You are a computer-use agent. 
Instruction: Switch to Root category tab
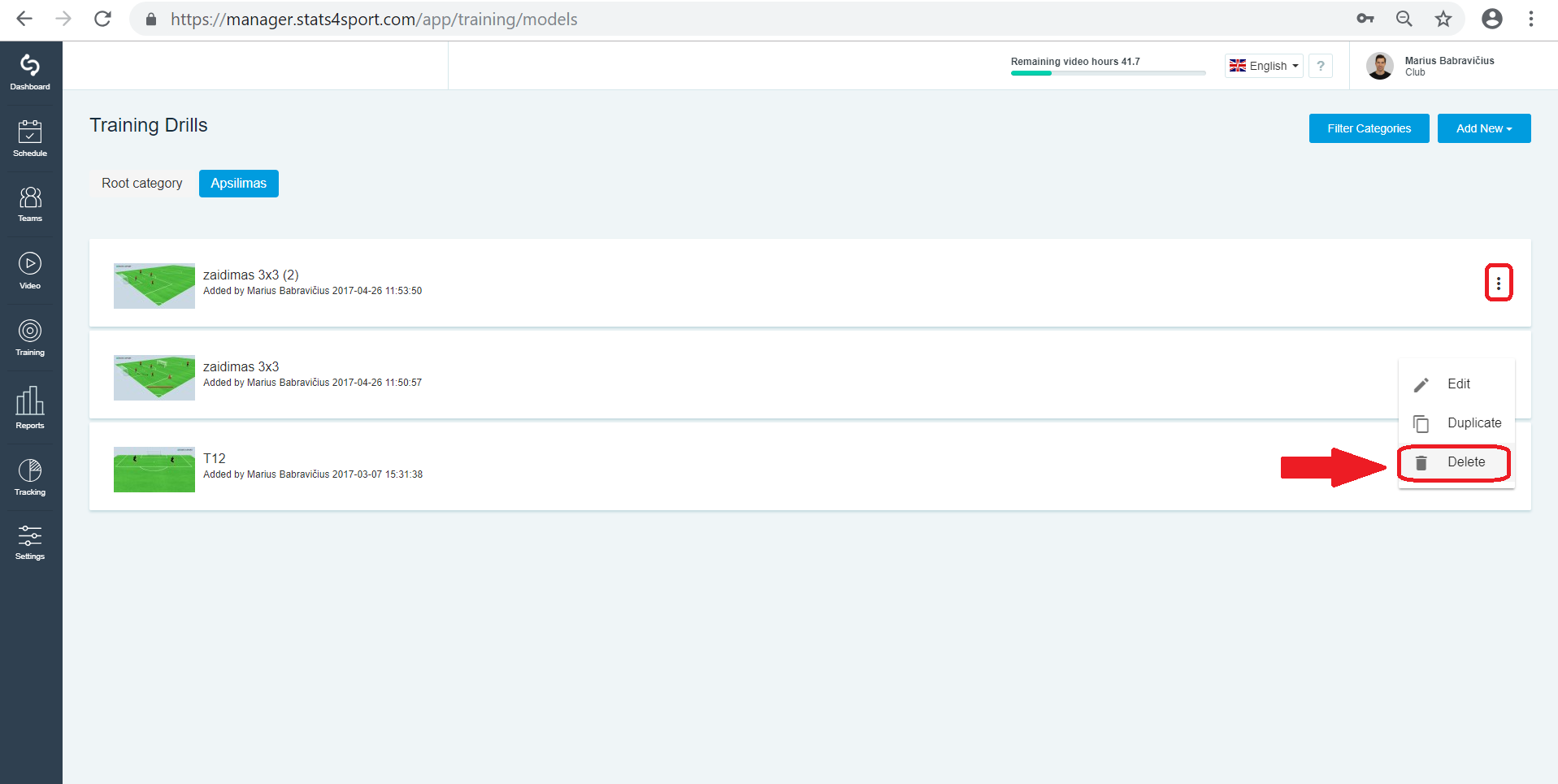tap(142, 184)
